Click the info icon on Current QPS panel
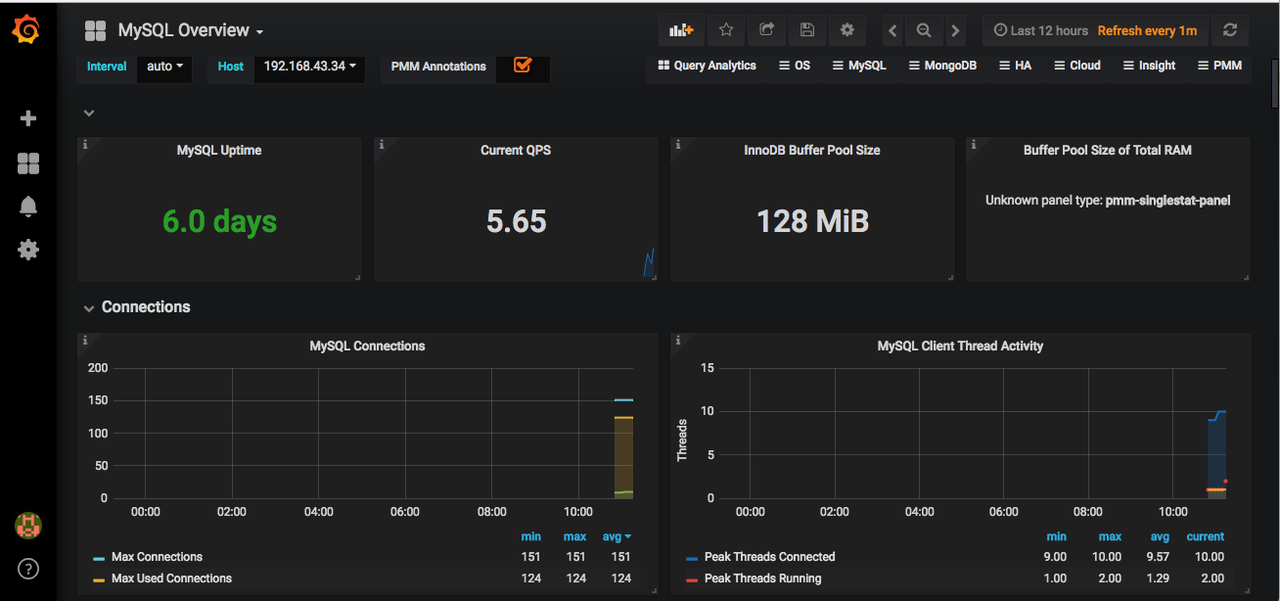Screen dimensions: 1280x601 coord(381,145)
